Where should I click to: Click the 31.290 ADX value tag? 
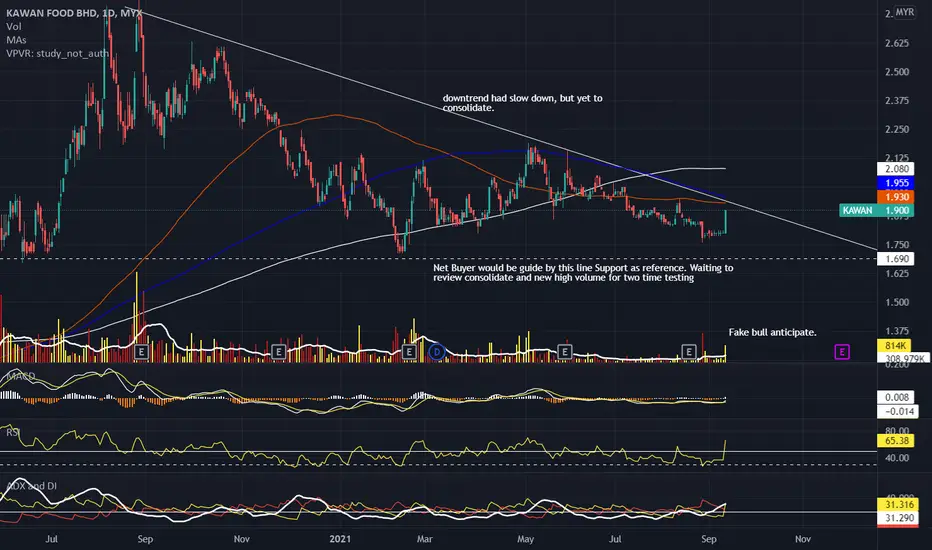[x=898, y=518]
